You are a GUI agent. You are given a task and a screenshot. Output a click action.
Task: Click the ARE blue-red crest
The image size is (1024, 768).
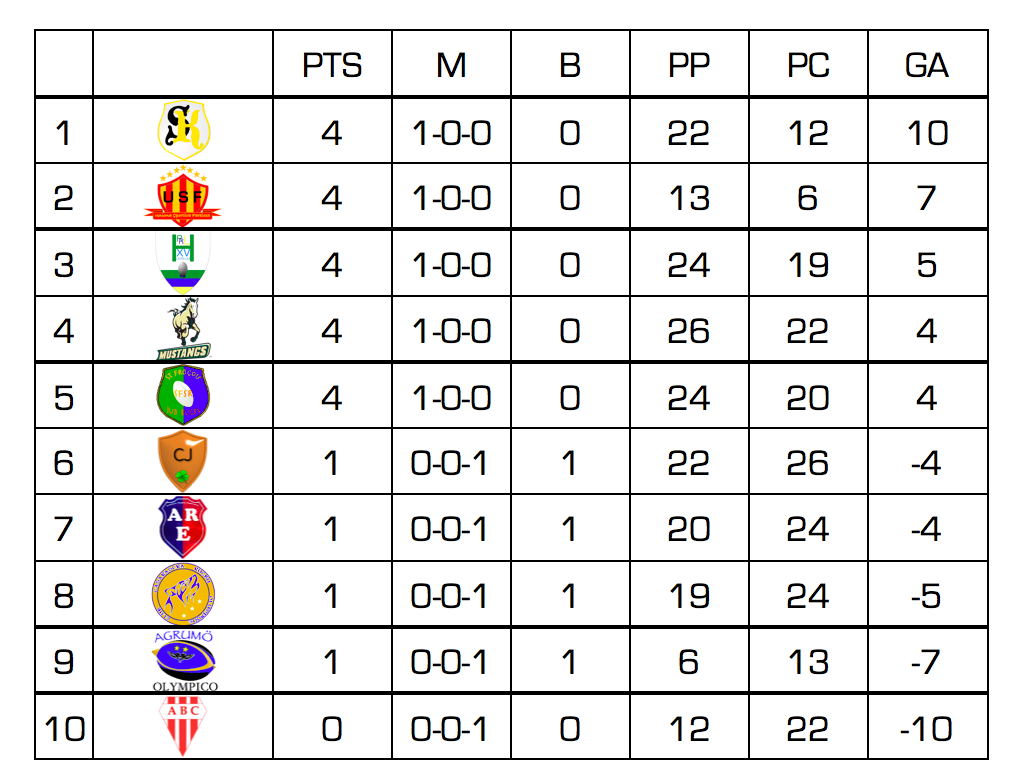[183, 527]
